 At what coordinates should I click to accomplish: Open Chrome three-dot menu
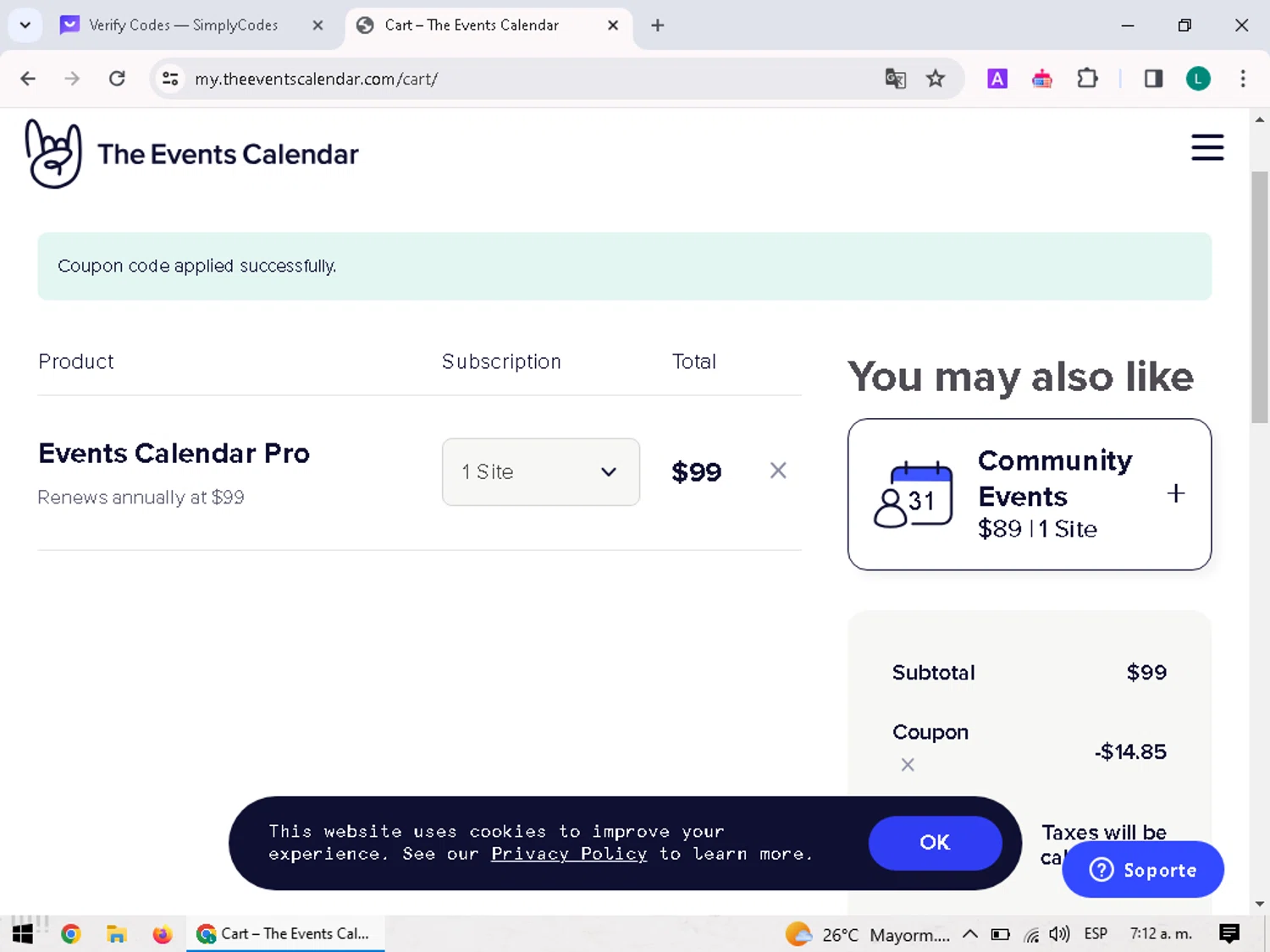pyautogui.click(x=1243, y=79)
